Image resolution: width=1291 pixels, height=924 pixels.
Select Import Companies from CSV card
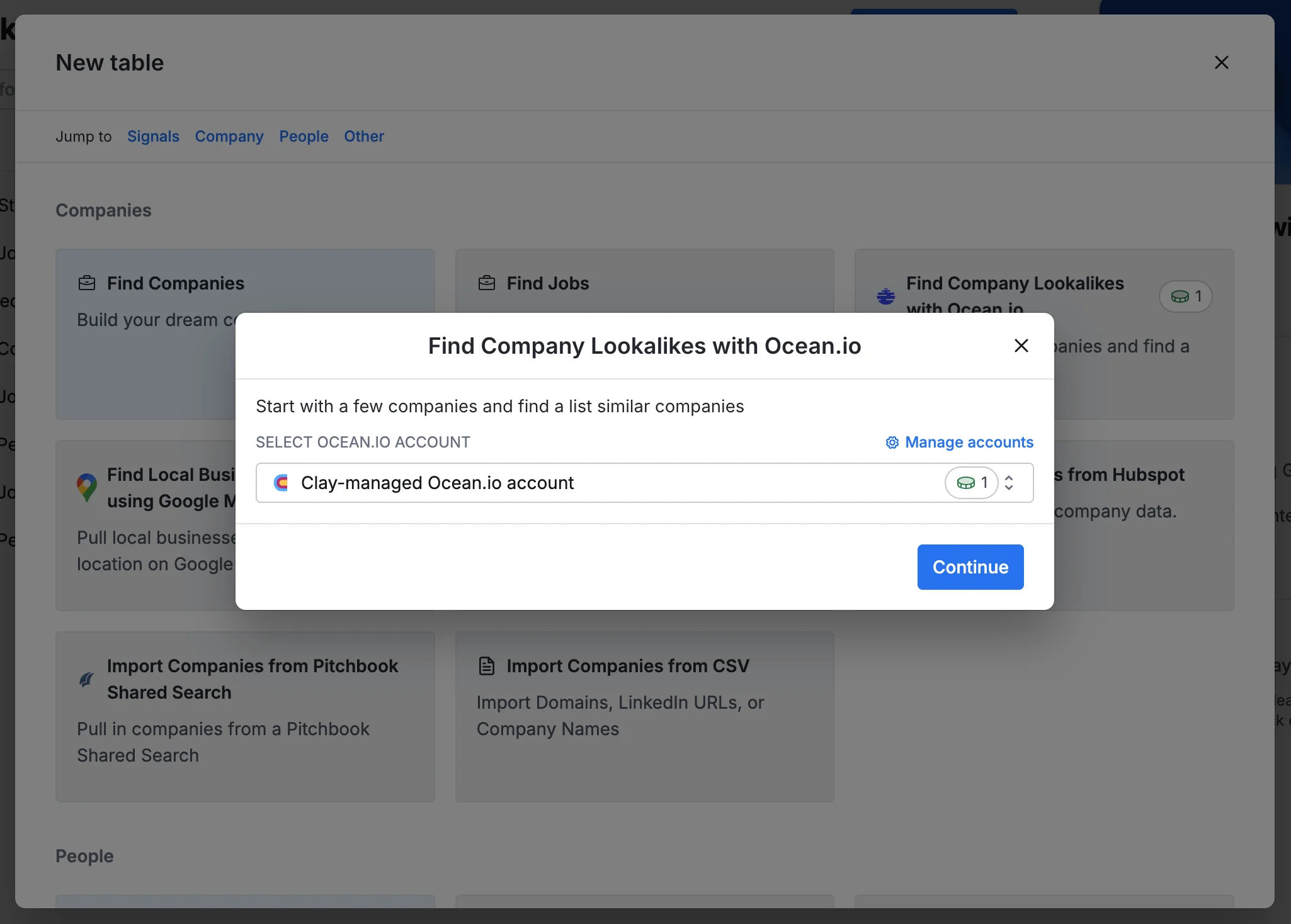pyautogui.click(x=644, y=716)
